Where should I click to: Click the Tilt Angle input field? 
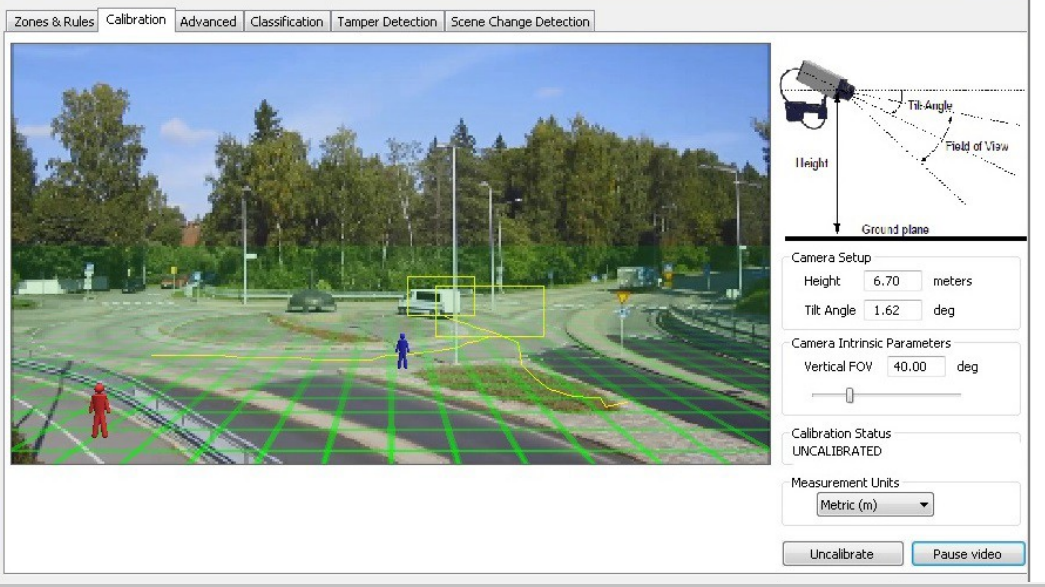click(892, 310)
